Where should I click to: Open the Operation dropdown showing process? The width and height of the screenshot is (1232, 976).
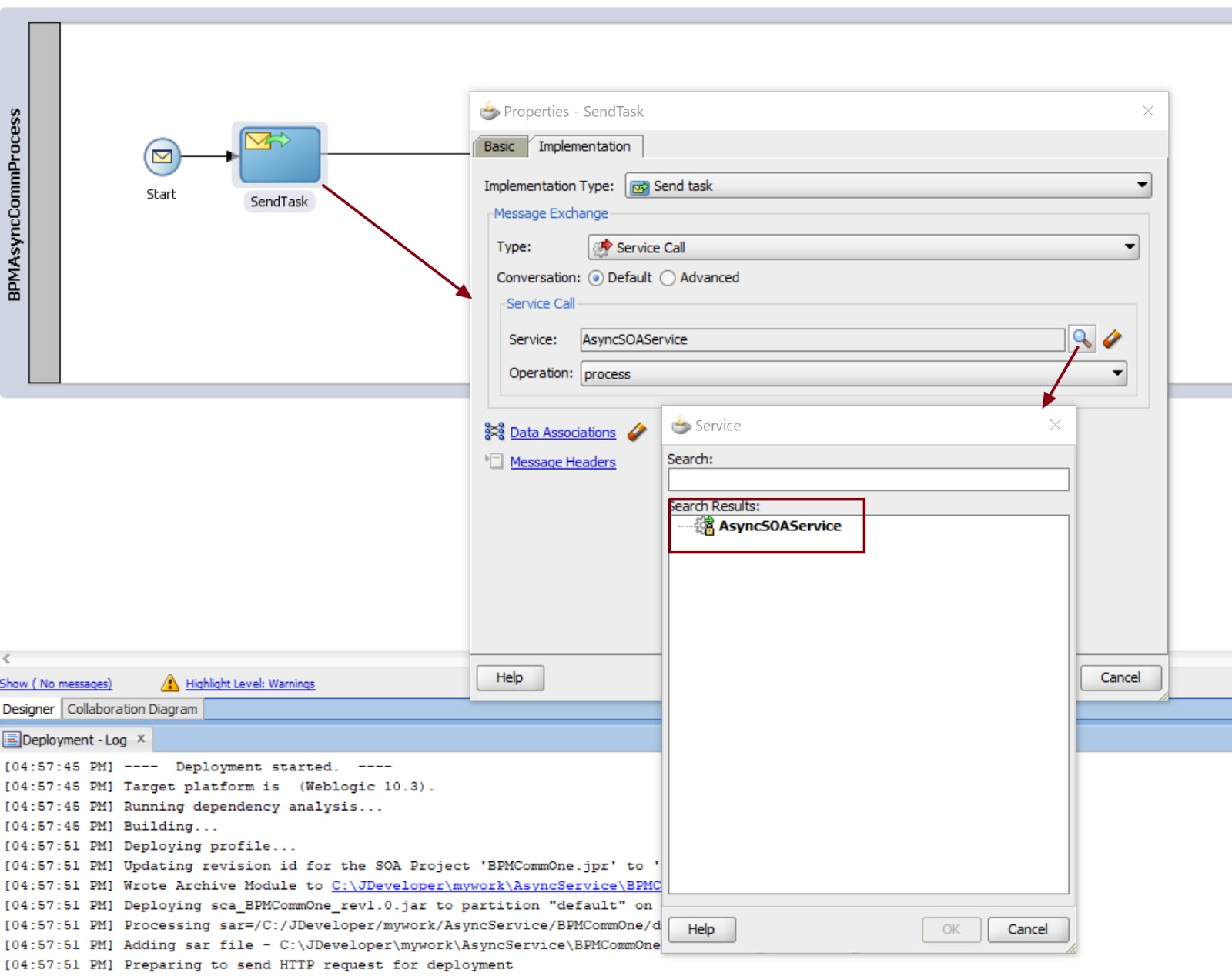click(1116, 373)
